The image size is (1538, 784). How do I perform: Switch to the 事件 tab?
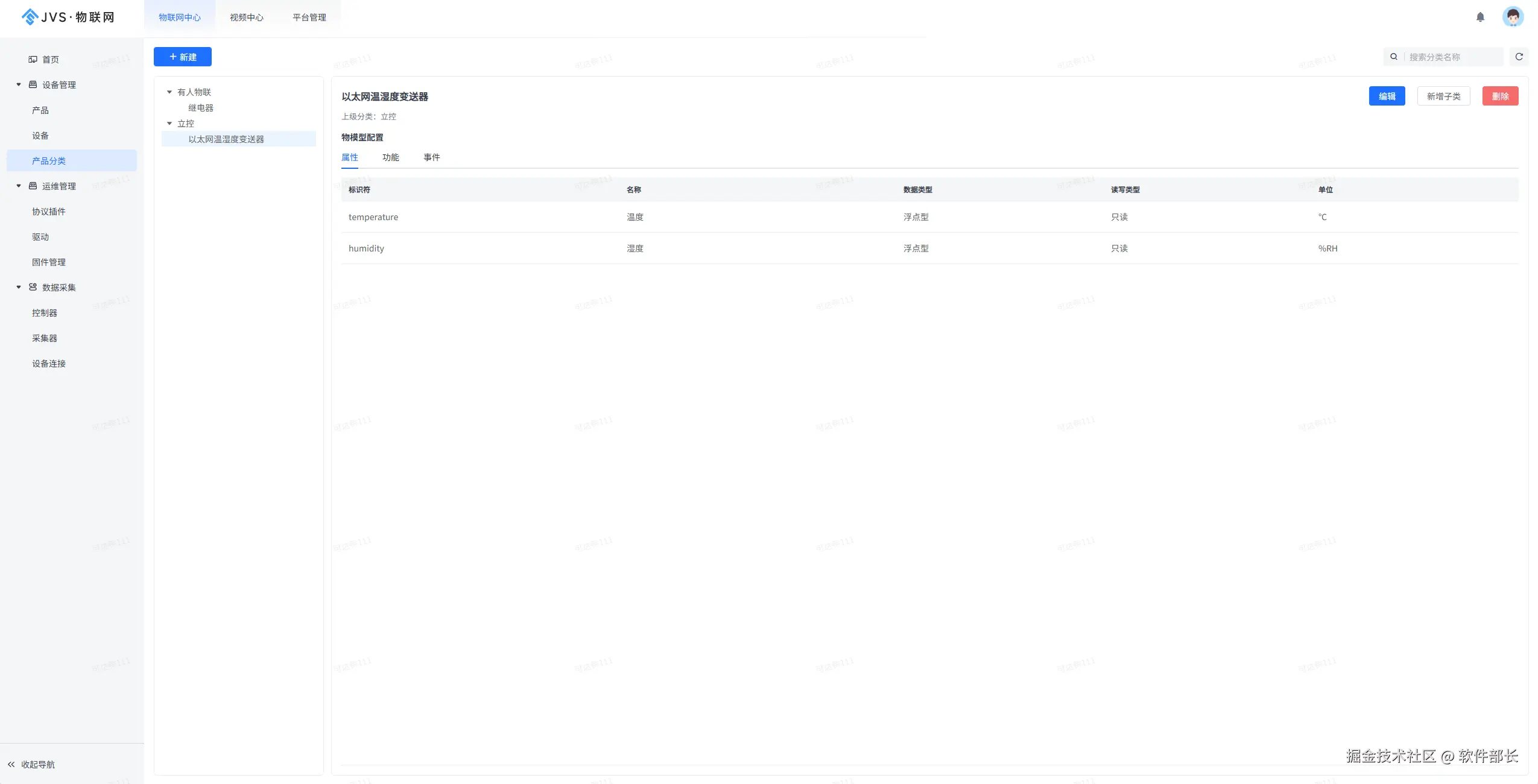[x=431, y=157]
